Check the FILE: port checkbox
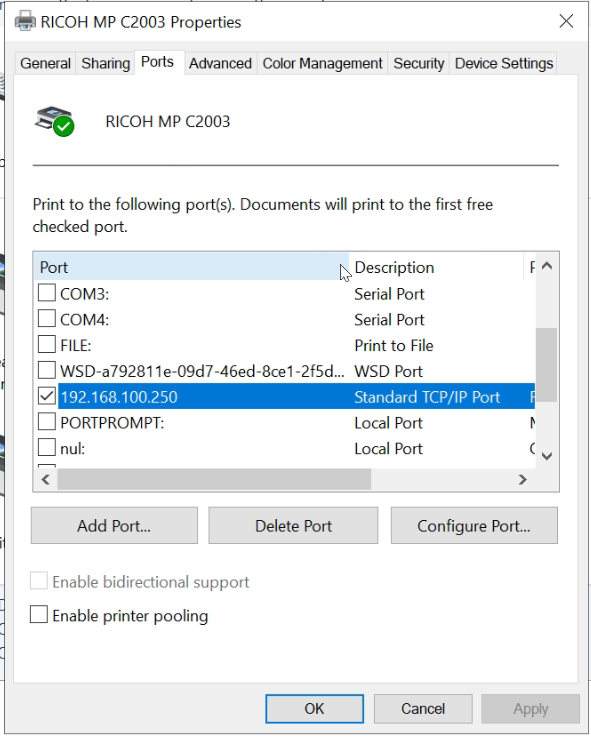591x737 pixels. [x=47, y=344]
